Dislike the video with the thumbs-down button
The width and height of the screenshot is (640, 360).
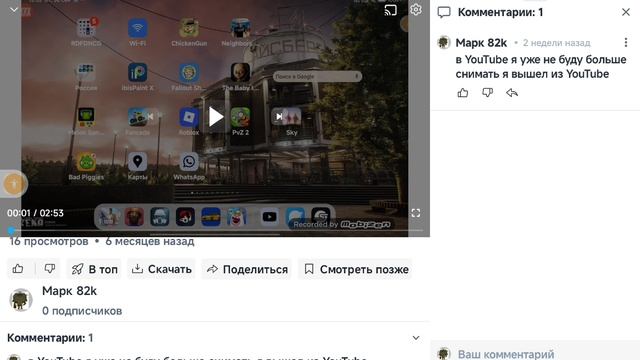pos(49,269)
